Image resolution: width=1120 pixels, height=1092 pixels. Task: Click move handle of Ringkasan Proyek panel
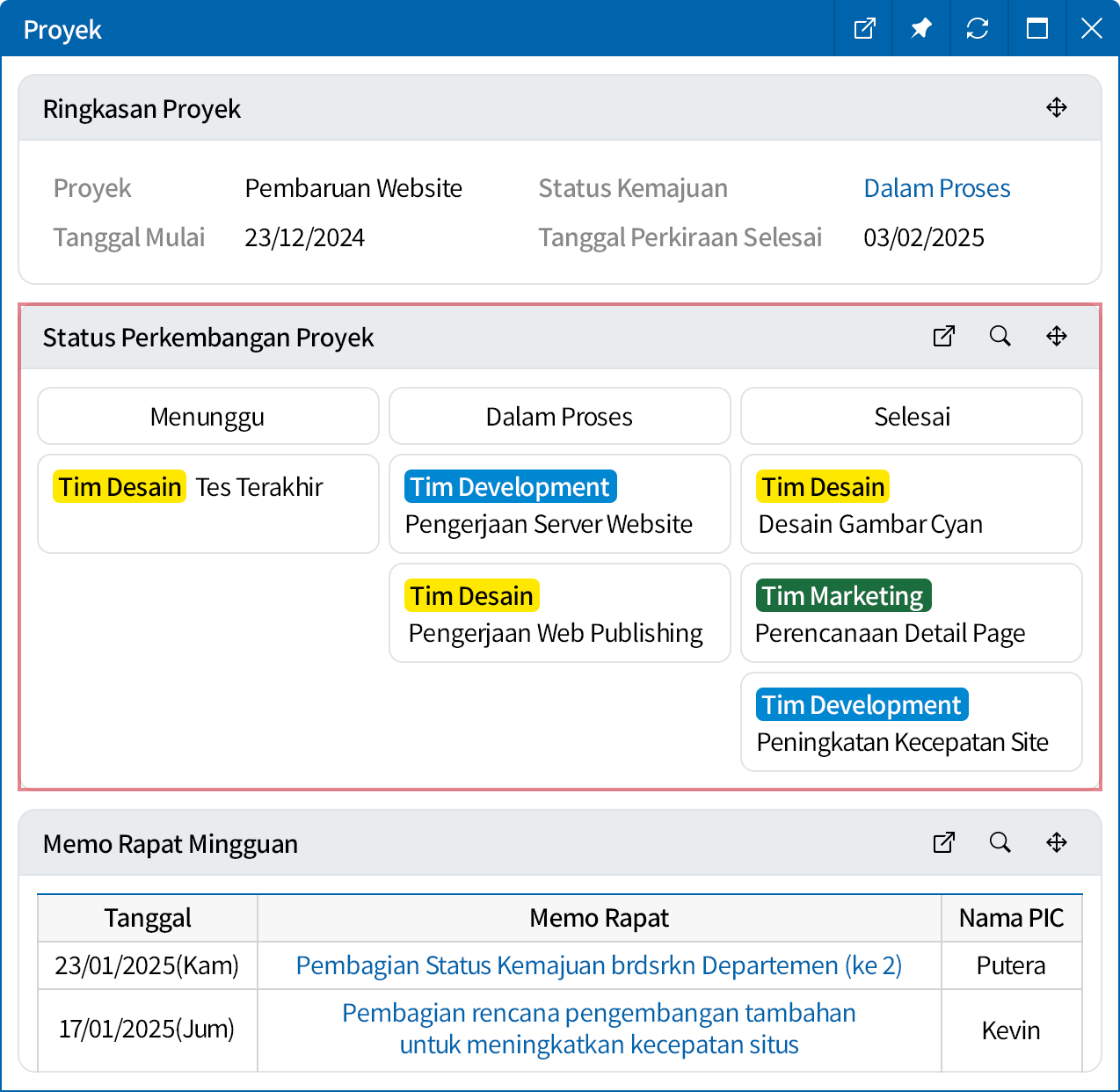[x=1057, y=107]
